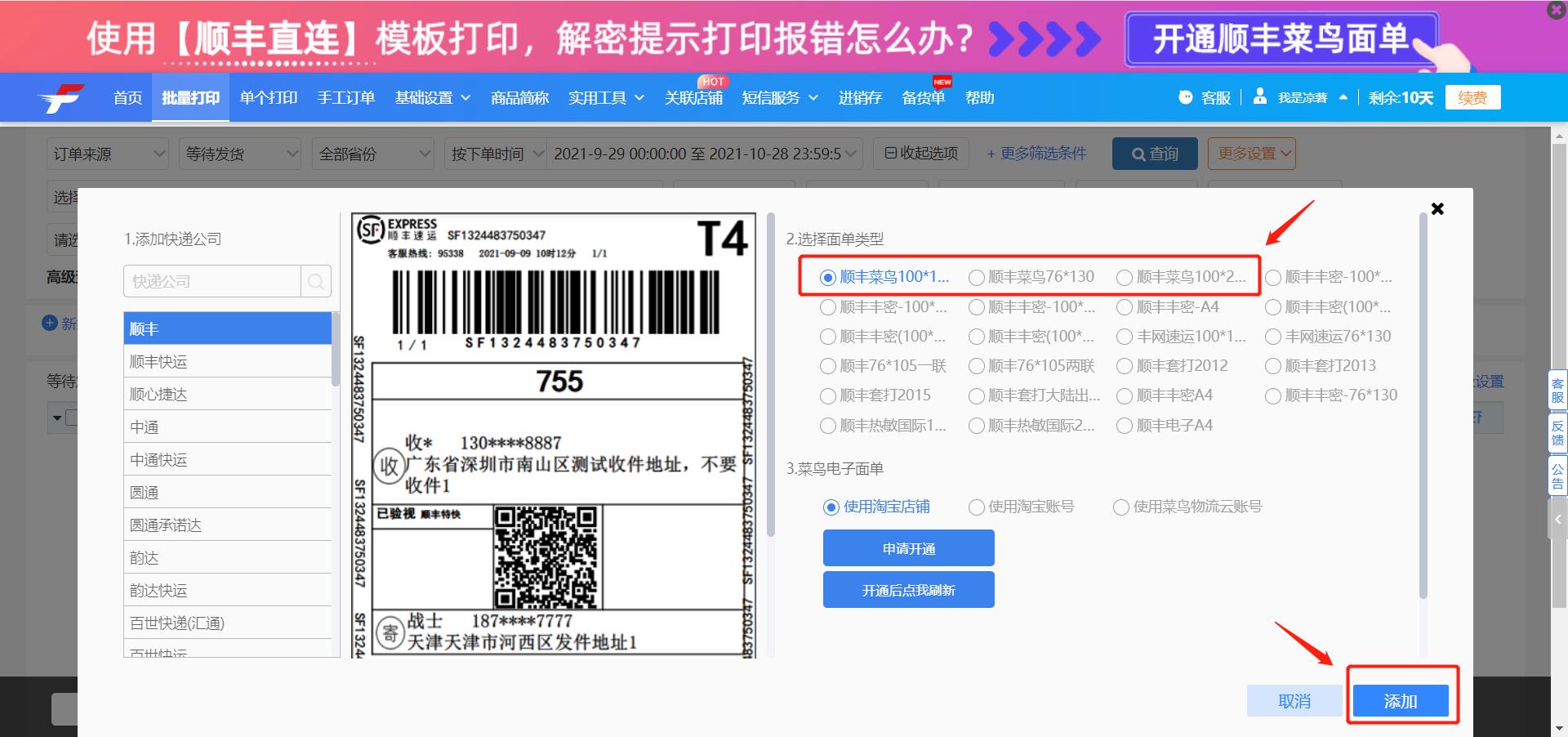Choose 使用淘宝账号 option
The width and height of the screenshot is (1568, 737).
[1022, 507]
